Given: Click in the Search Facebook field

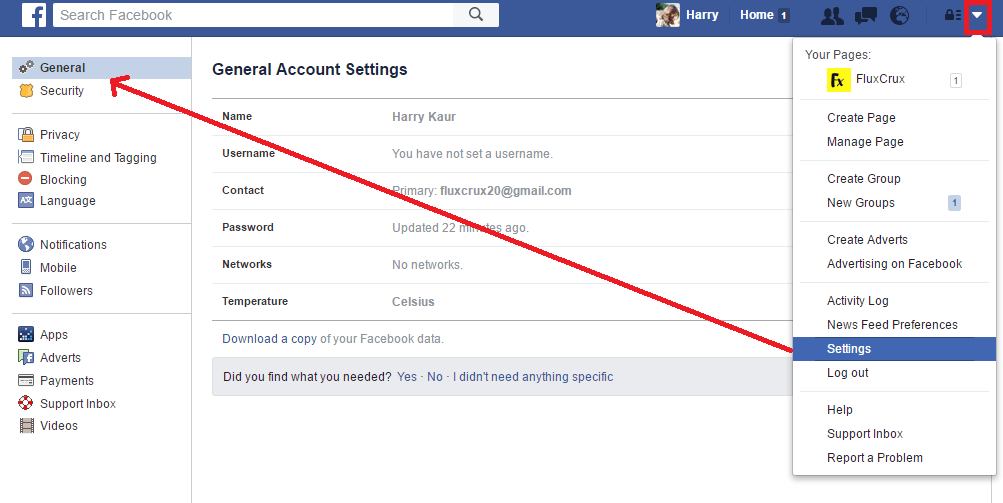Looking at the screenshot, I should tap(255, 15).
